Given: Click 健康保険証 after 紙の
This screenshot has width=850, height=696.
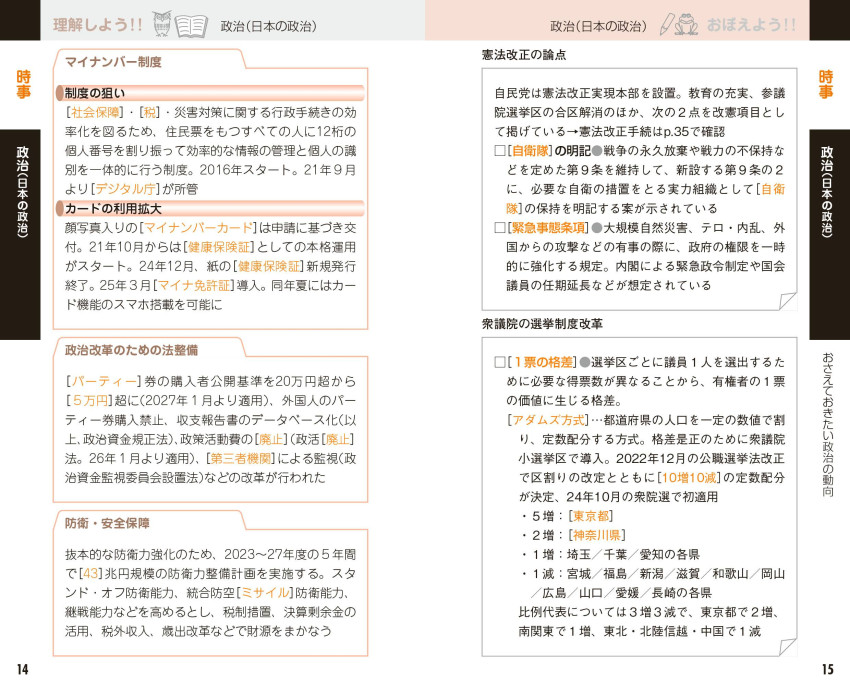Looking at the screenshot, I should pos(269,266).
